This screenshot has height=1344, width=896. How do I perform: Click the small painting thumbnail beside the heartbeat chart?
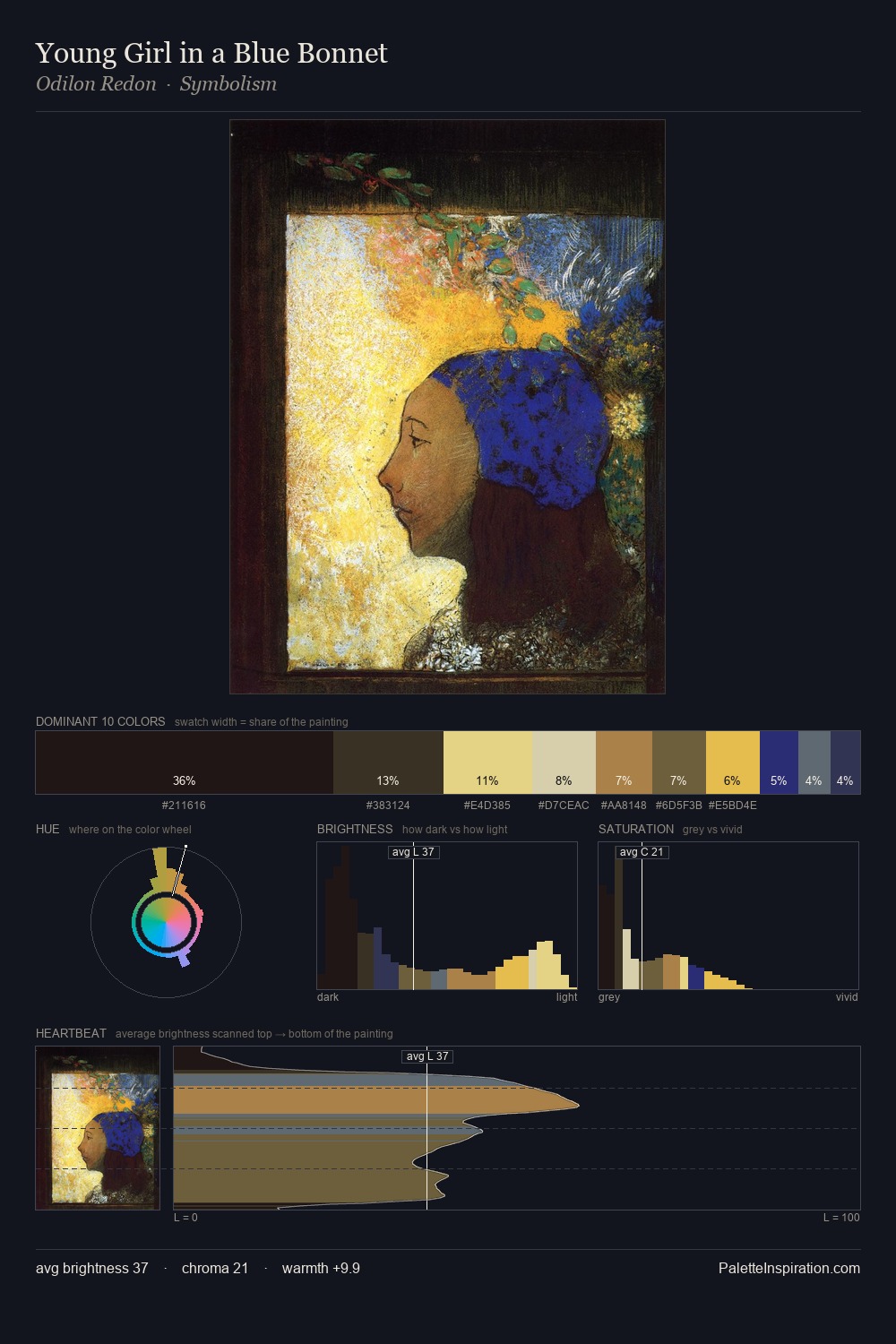[x=98, y=1128]
